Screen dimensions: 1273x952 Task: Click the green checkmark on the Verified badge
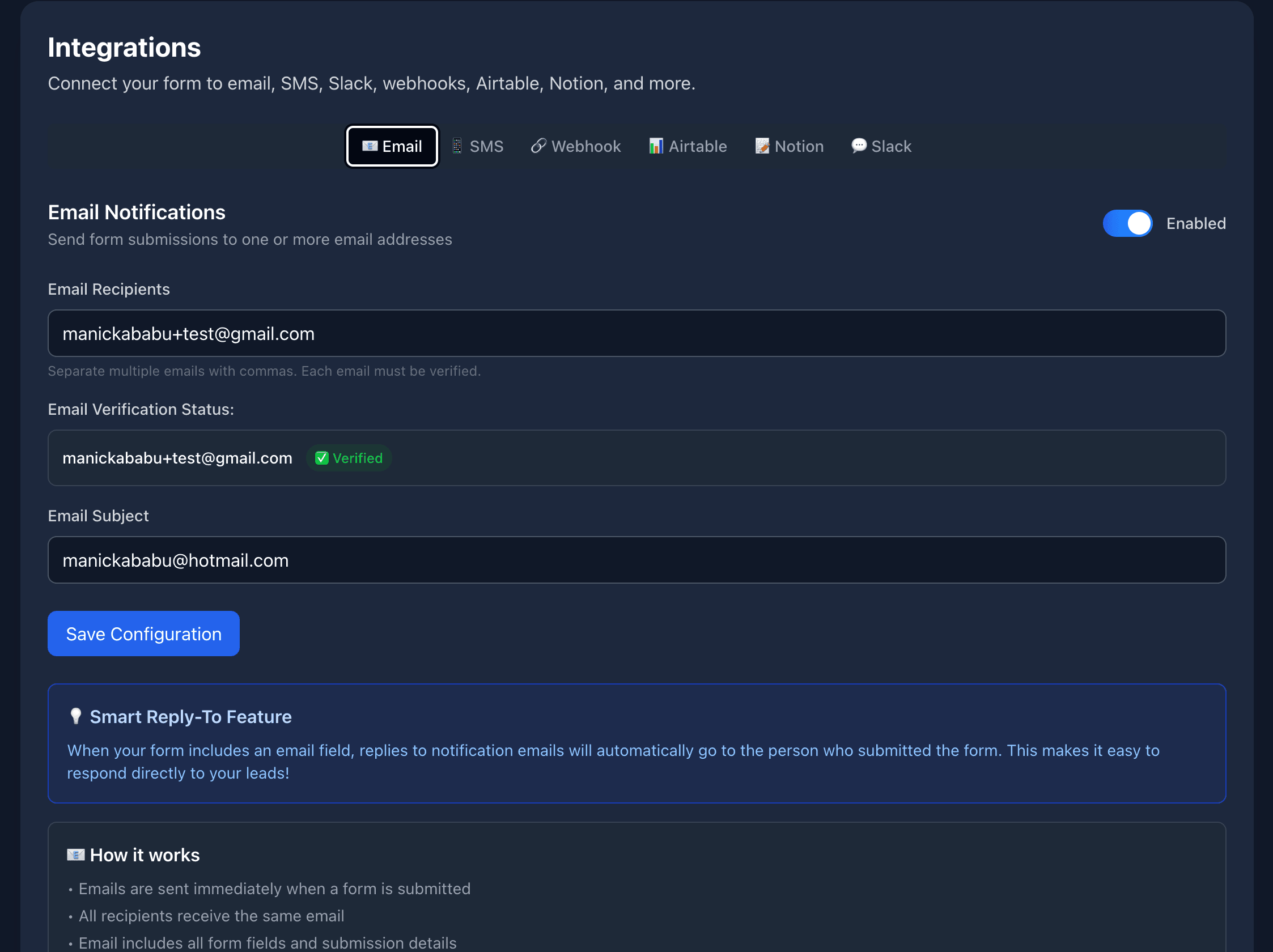323,458
